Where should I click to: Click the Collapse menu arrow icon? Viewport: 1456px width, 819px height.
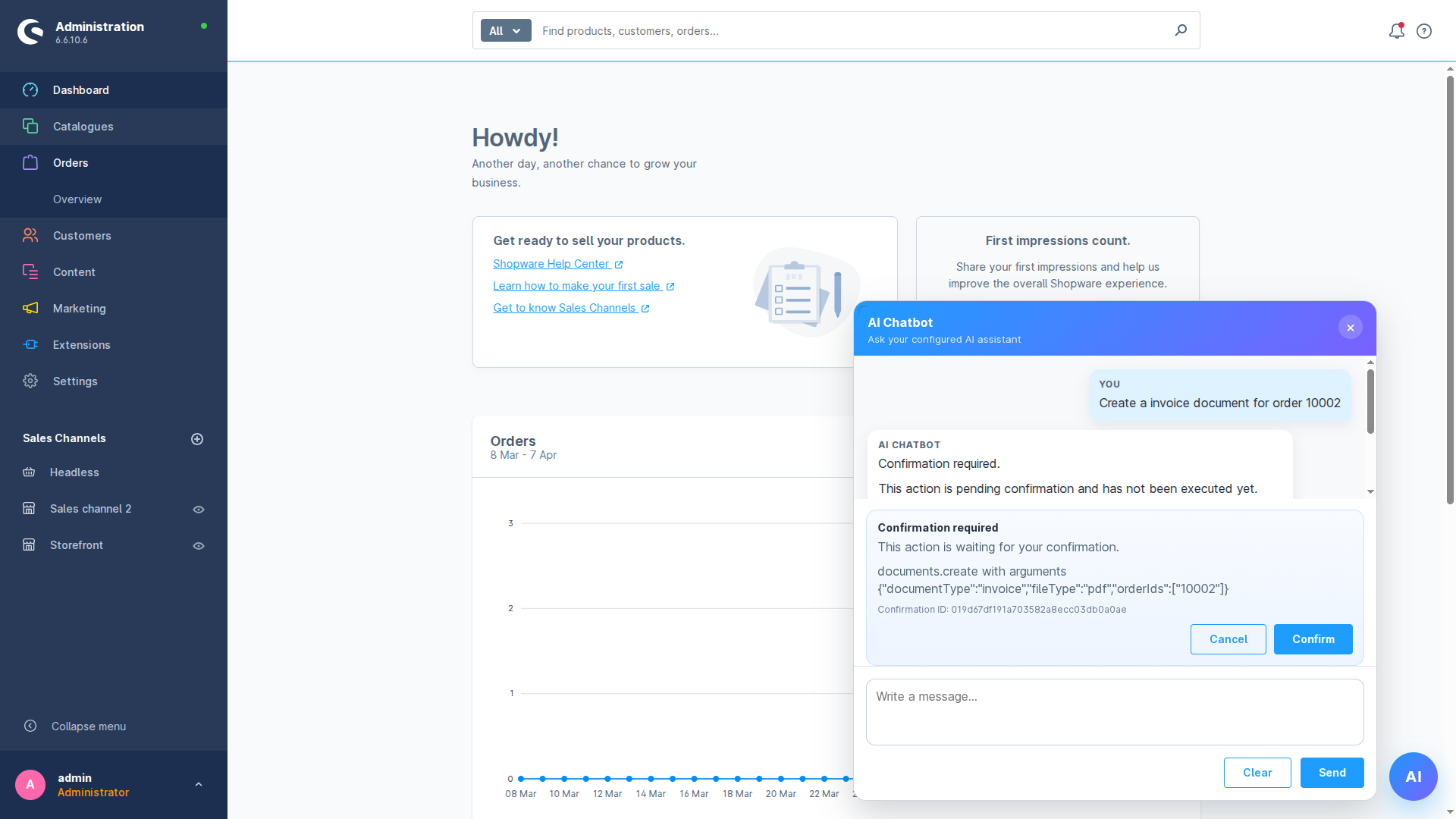coord(30,726)
